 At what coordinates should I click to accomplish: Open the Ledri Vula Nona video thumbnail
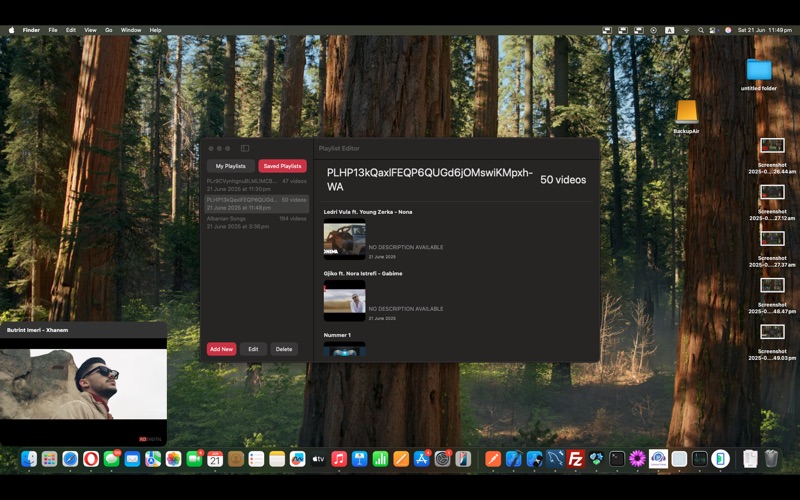344,239
